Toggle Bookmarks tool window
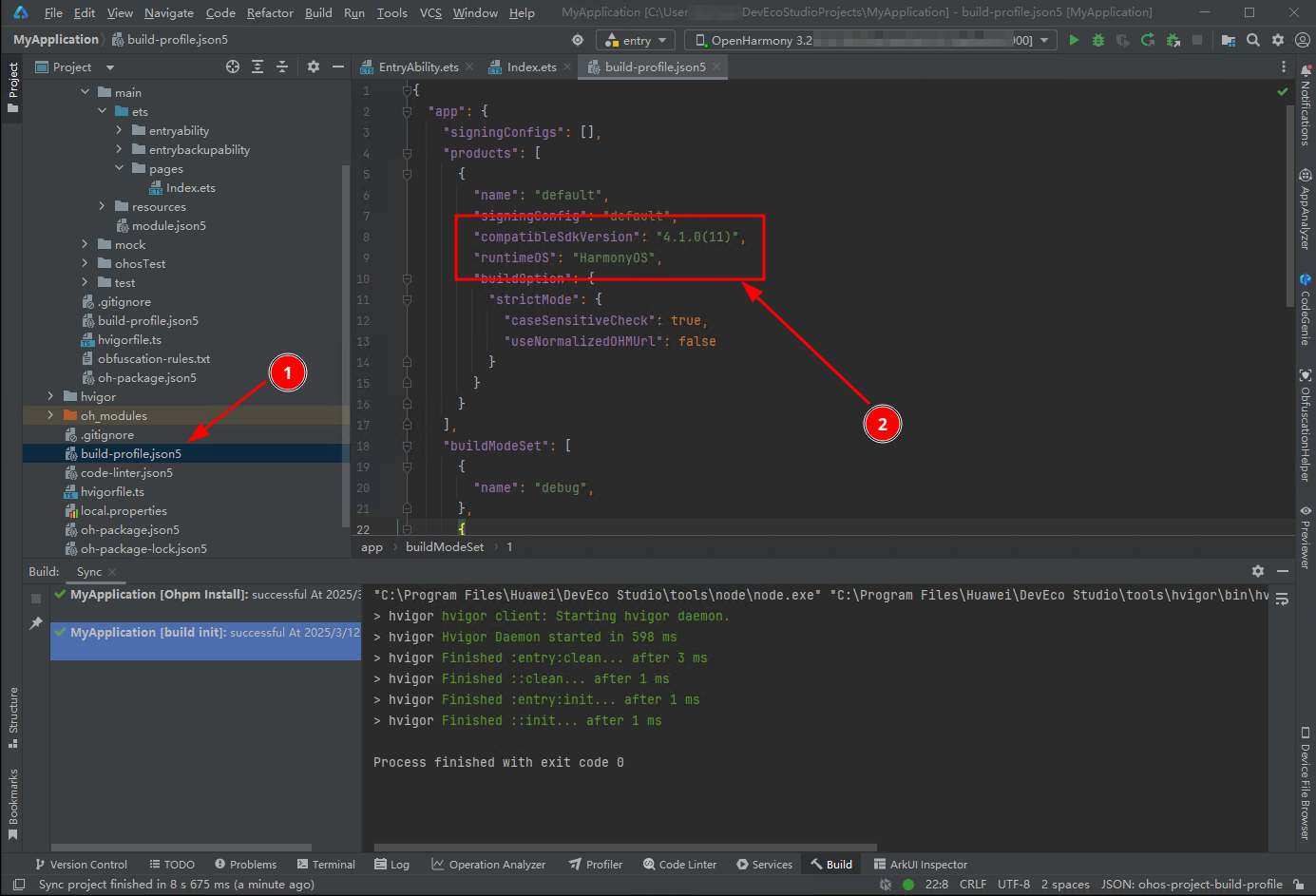 (x=12, y=804)
